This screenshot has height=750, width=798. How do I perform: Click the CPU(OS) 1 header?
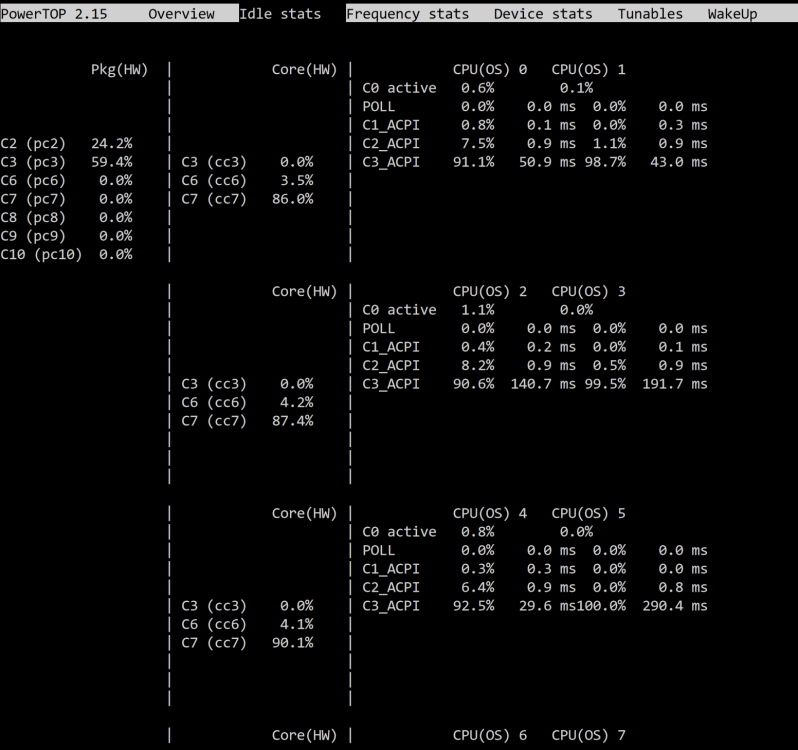(x=588, y=70)
